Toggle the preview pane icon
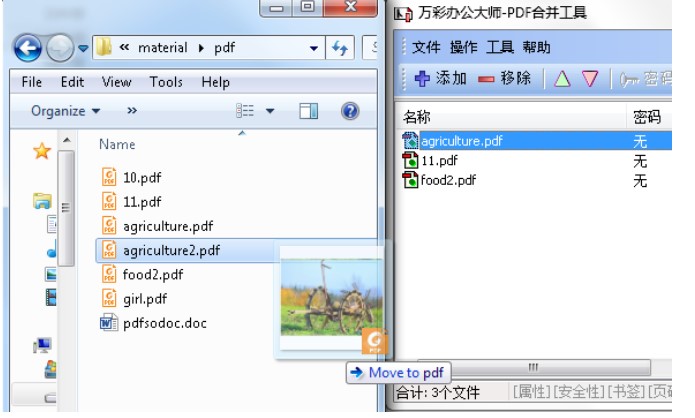The image size is (695, 418). (x=308, y=111)
